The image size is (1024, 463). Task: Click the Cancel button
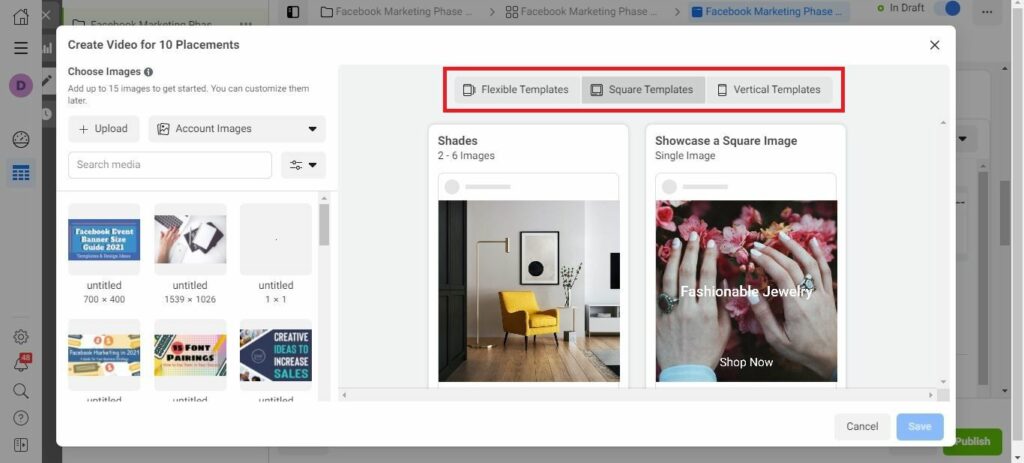[862, 426]
